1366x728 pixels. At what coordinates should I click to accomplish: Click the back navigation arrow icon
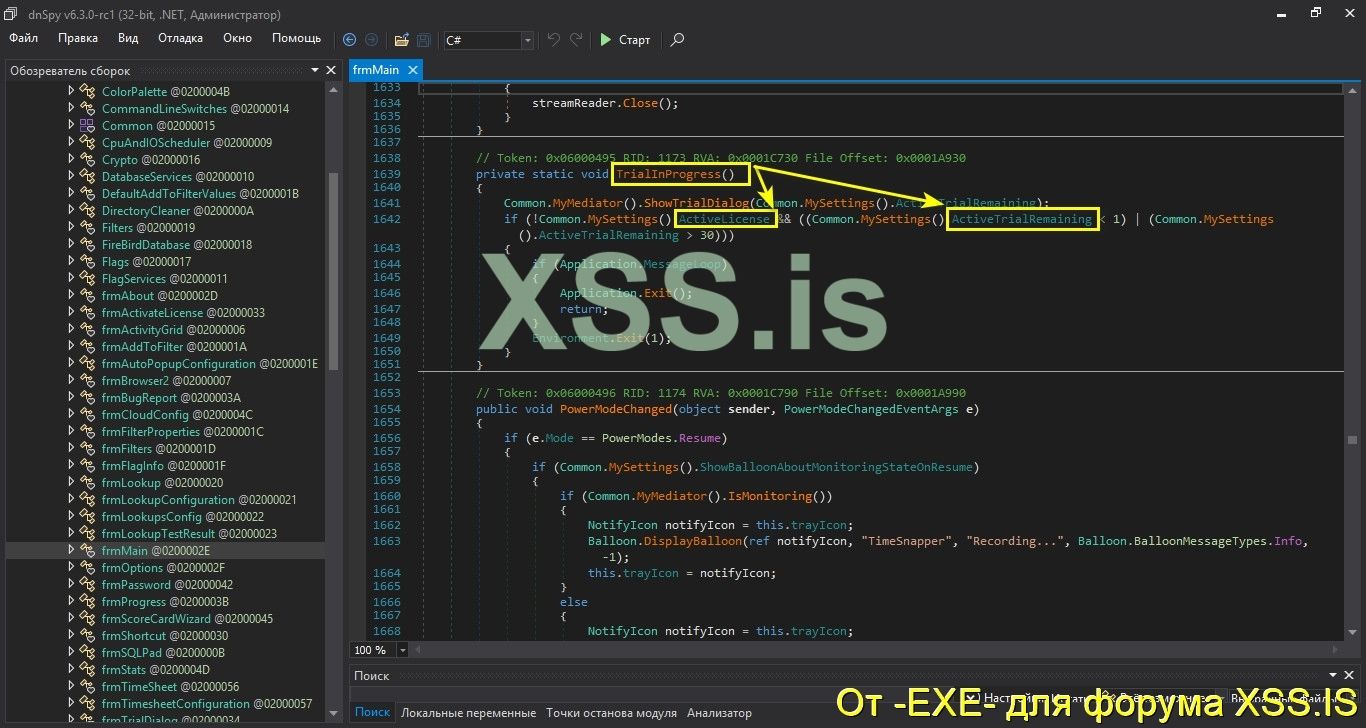[x=348, y=38]
